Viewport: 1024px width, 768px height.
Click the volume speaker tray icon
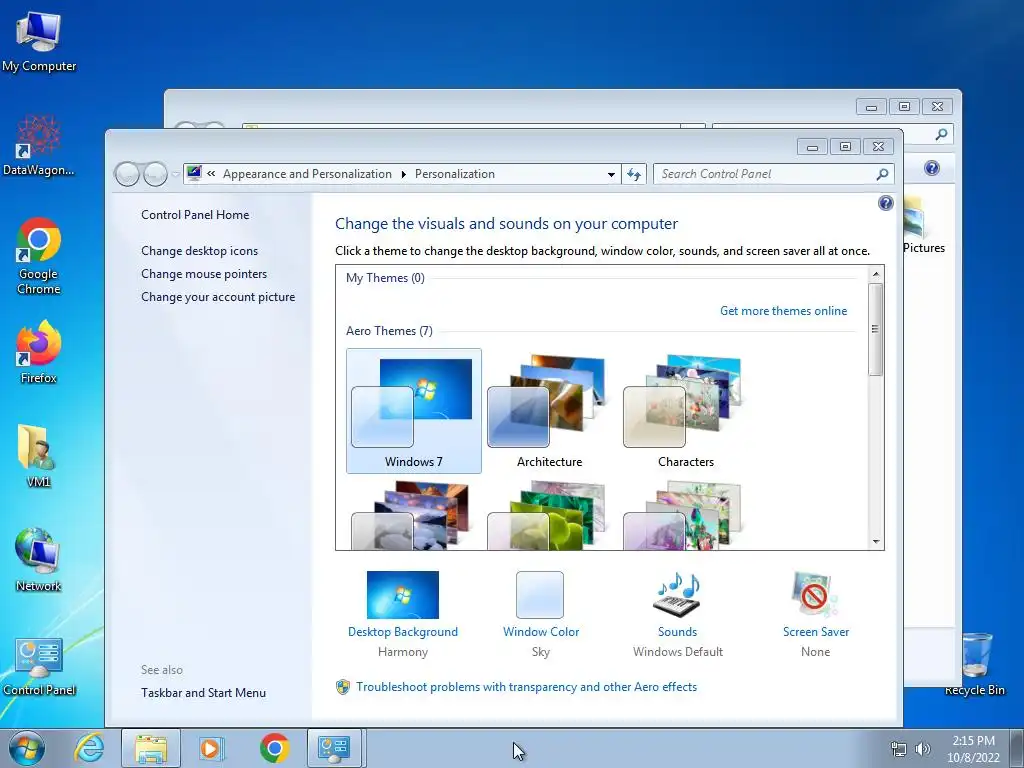click(x=923, y=749)
